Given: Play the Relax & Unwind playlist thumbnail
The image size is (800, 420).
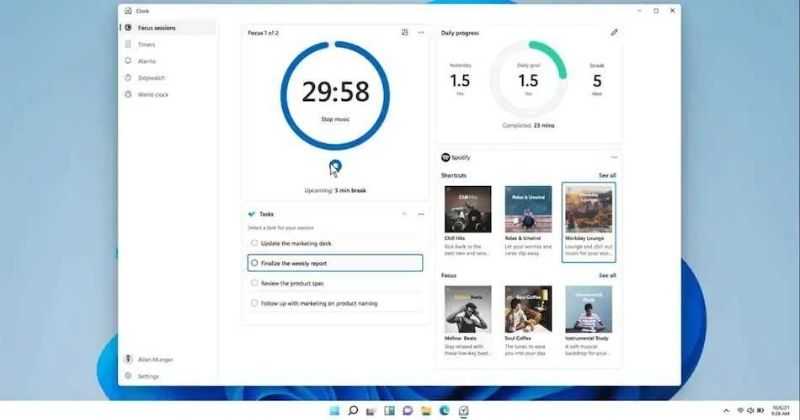Looking at the screenshot, I should 528,209.
